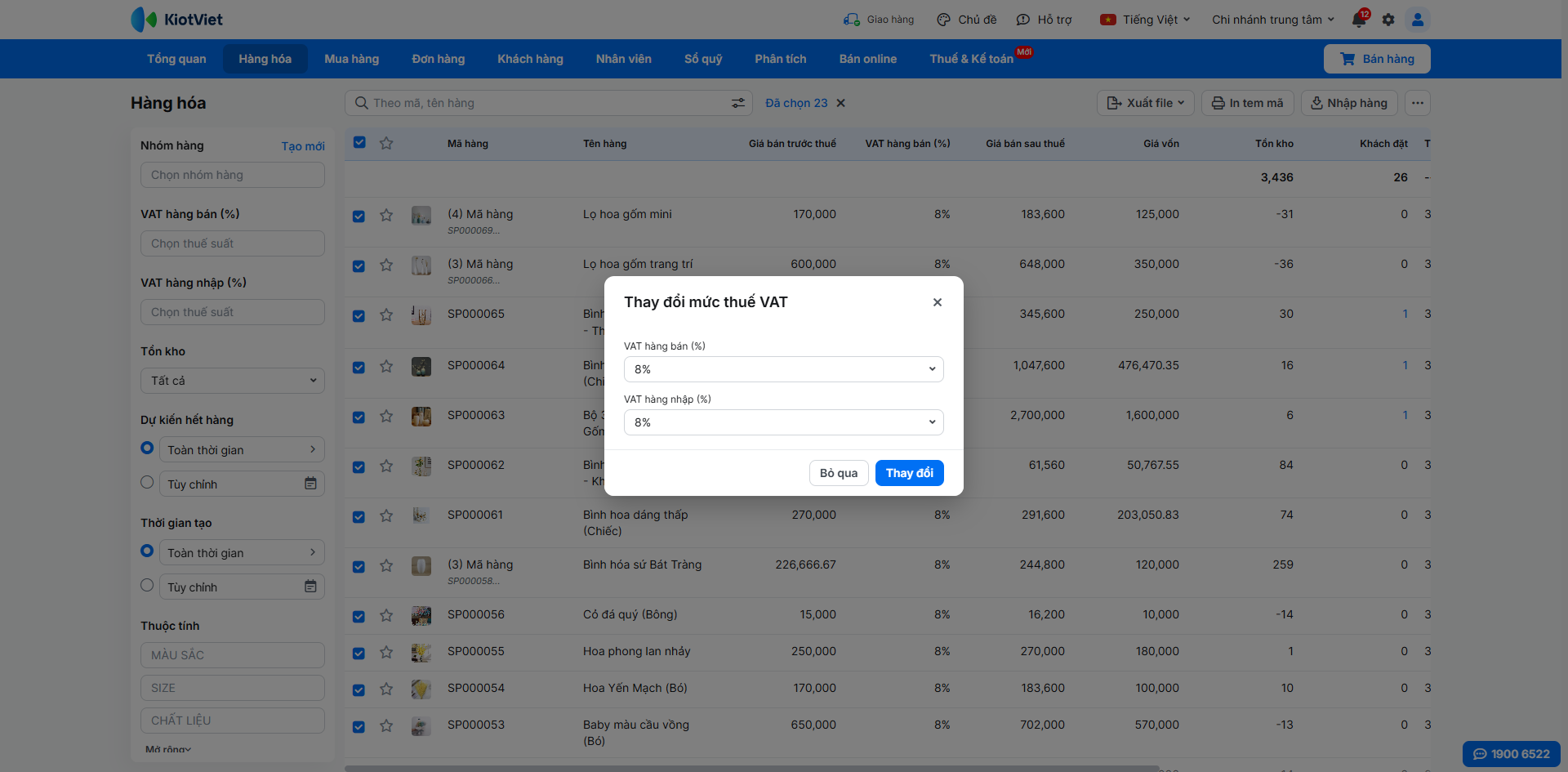This screenshot has width=1568, height=772.
Task: Focus the product search field
Action: (x=547, y=103)
